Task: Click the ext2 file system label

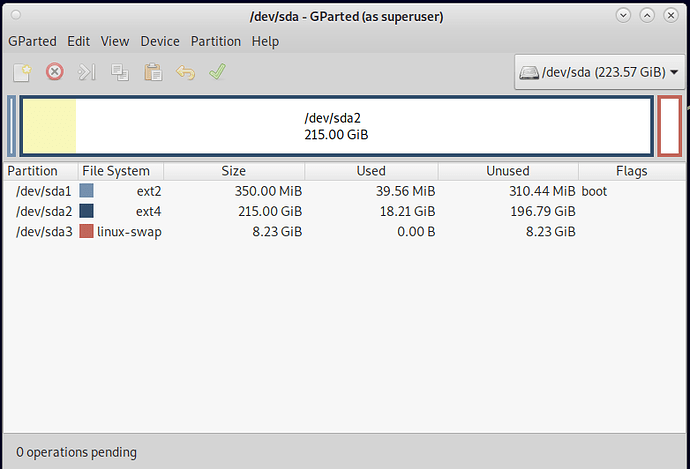Action: 149,191
